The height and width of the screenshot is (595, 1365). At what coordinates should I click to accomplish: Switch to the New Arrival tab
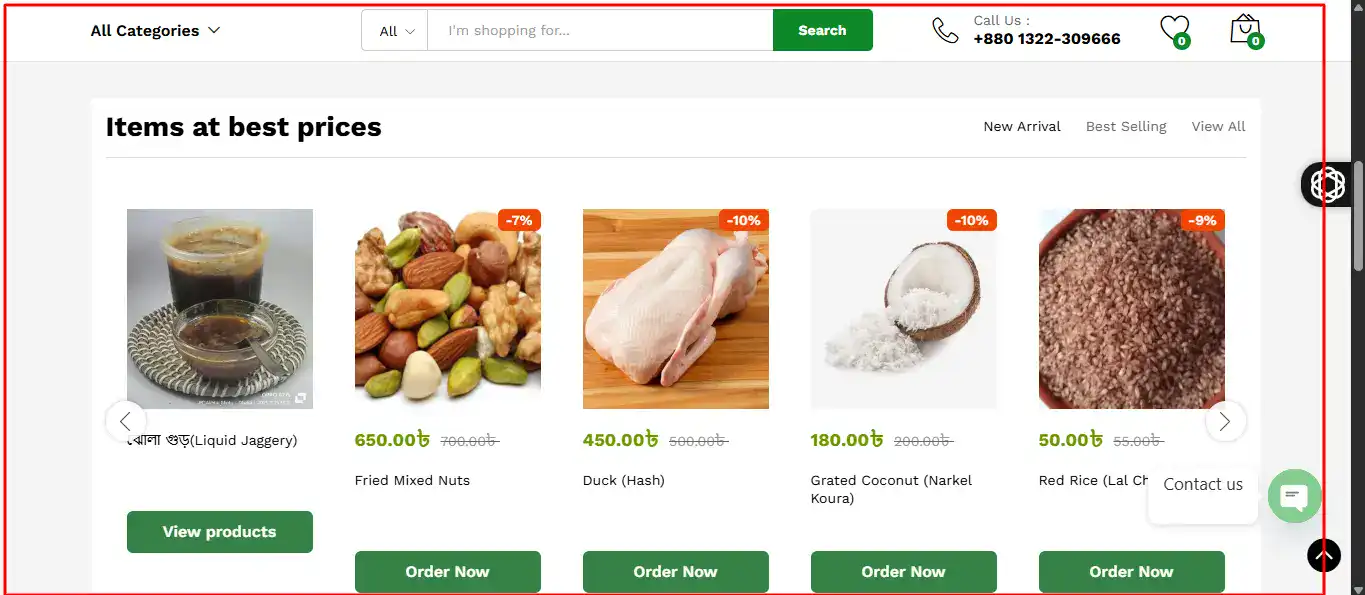pyautogui.click(x=1021, y=126)
